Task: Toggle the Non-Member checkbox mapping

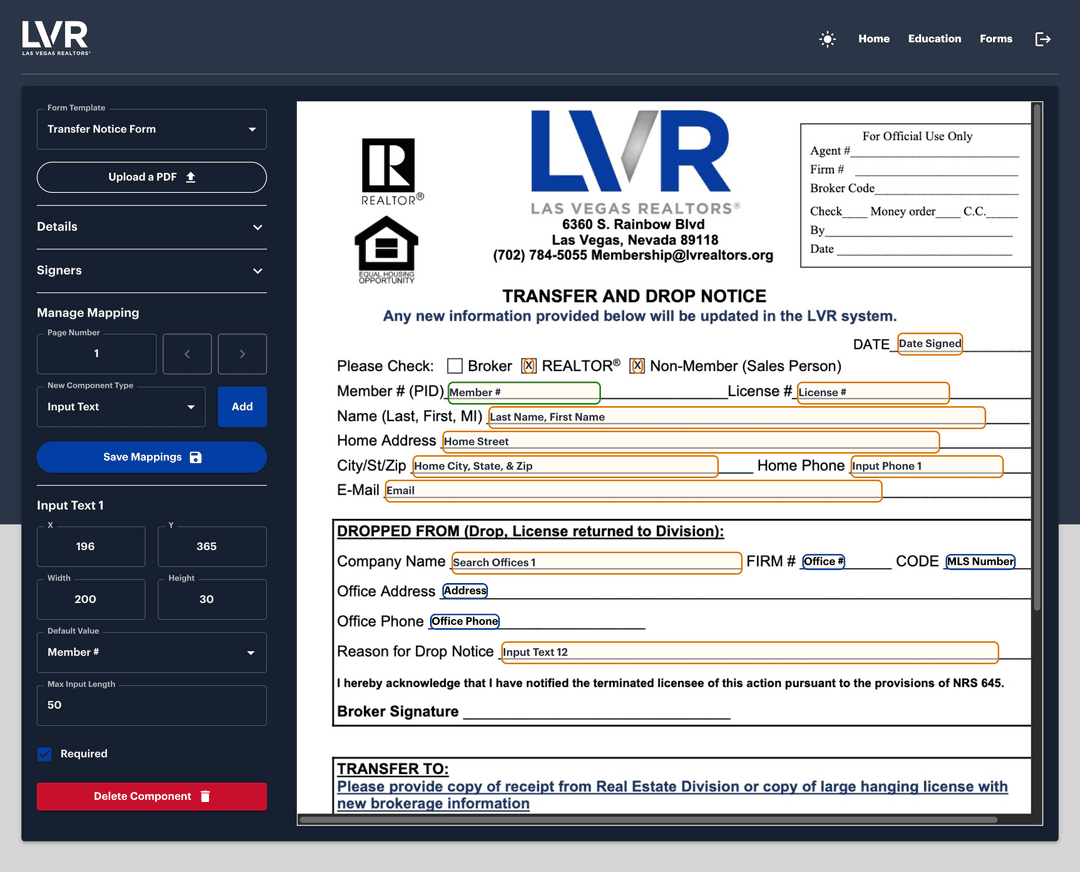Action: tap(637, 366)
